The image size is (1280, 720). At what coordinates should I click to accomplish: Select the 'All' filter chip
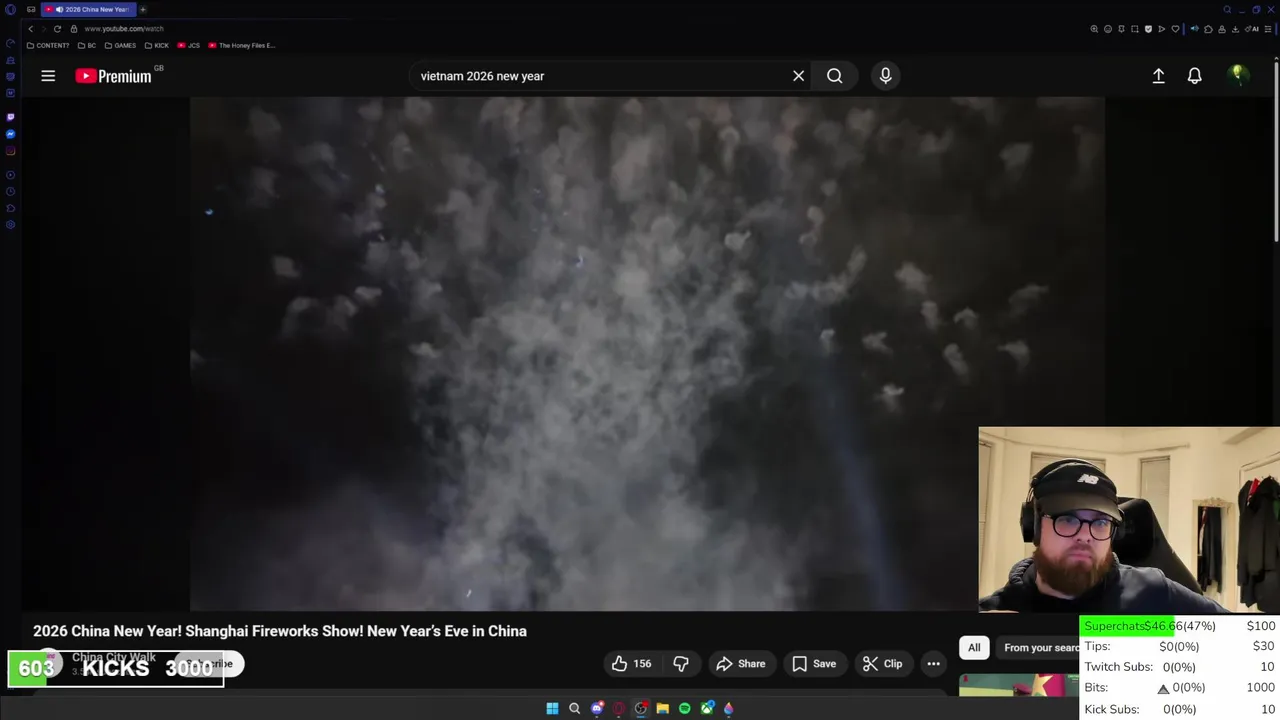point(974,648)
